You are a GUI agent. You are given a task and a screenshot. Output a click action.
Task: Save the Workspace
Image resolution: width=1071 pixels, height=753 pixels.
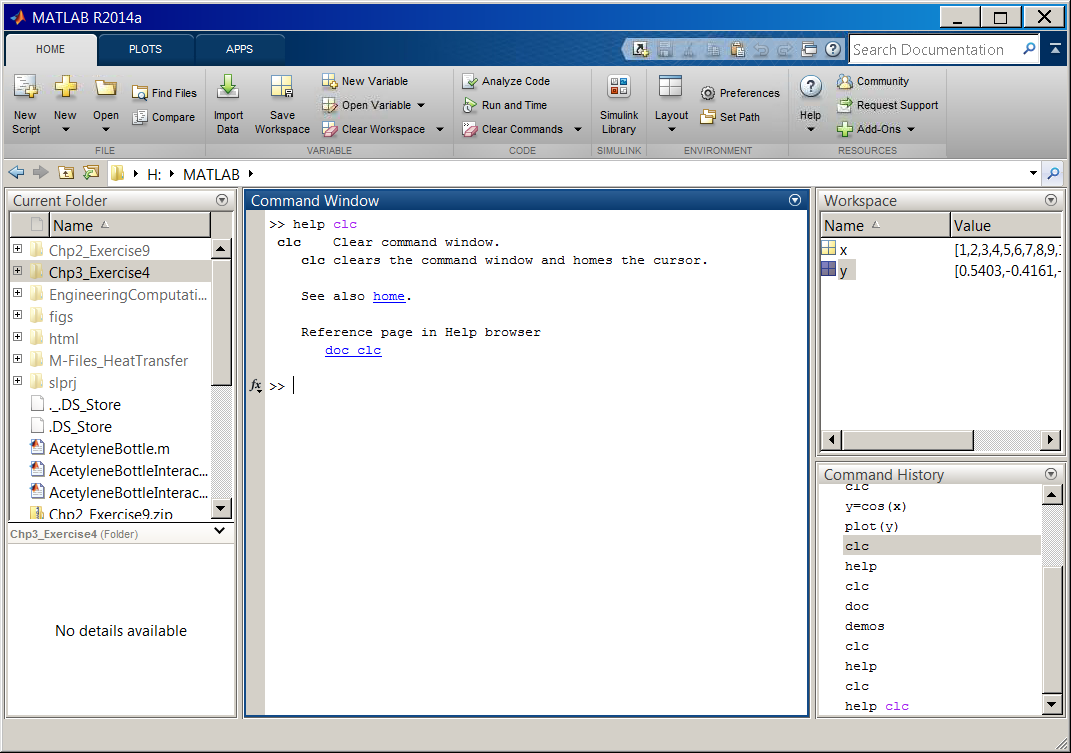(282, 105)
